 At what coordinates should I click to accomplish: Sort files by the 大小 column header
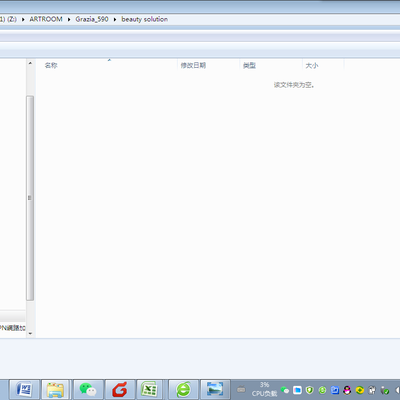[323, 65]
